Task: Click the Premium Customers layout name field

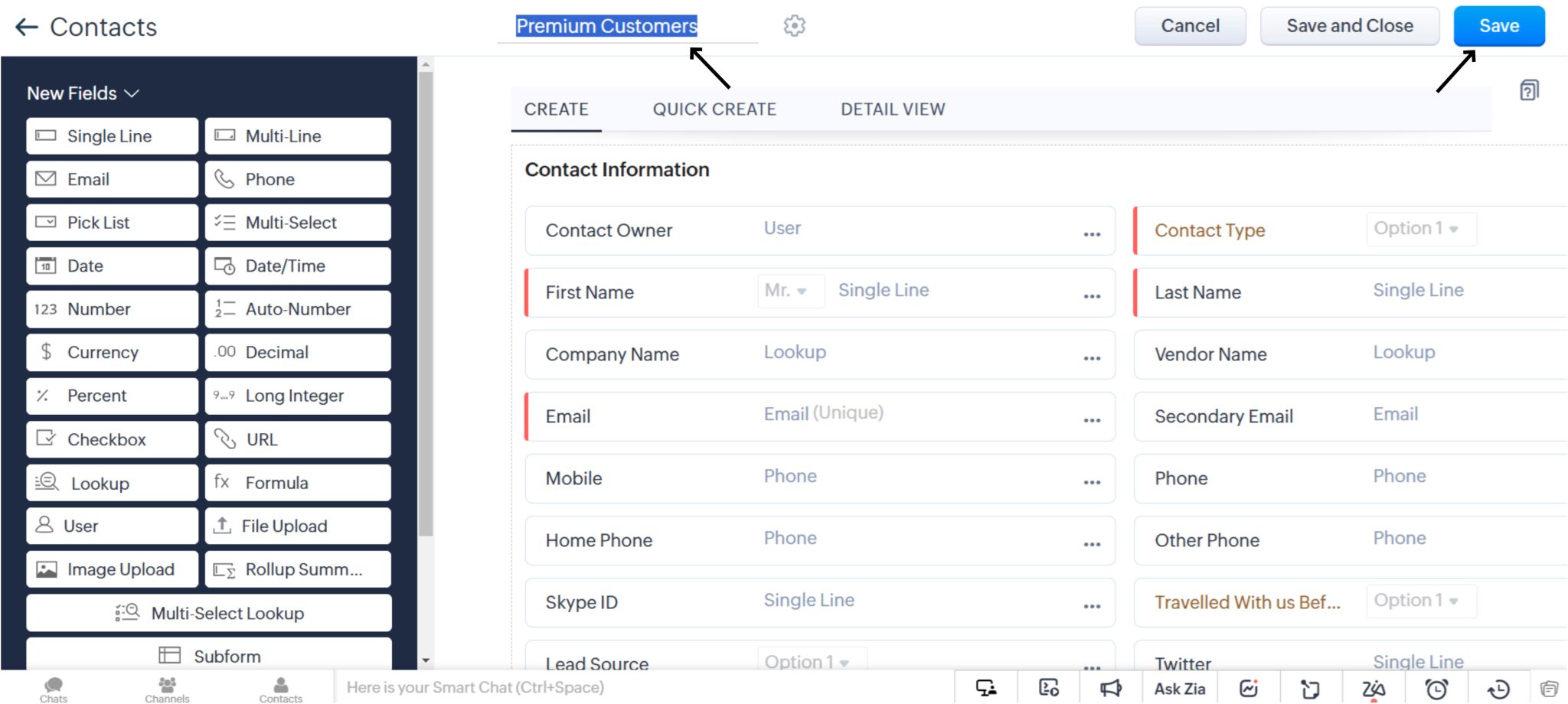Action: tap(606, 26)
